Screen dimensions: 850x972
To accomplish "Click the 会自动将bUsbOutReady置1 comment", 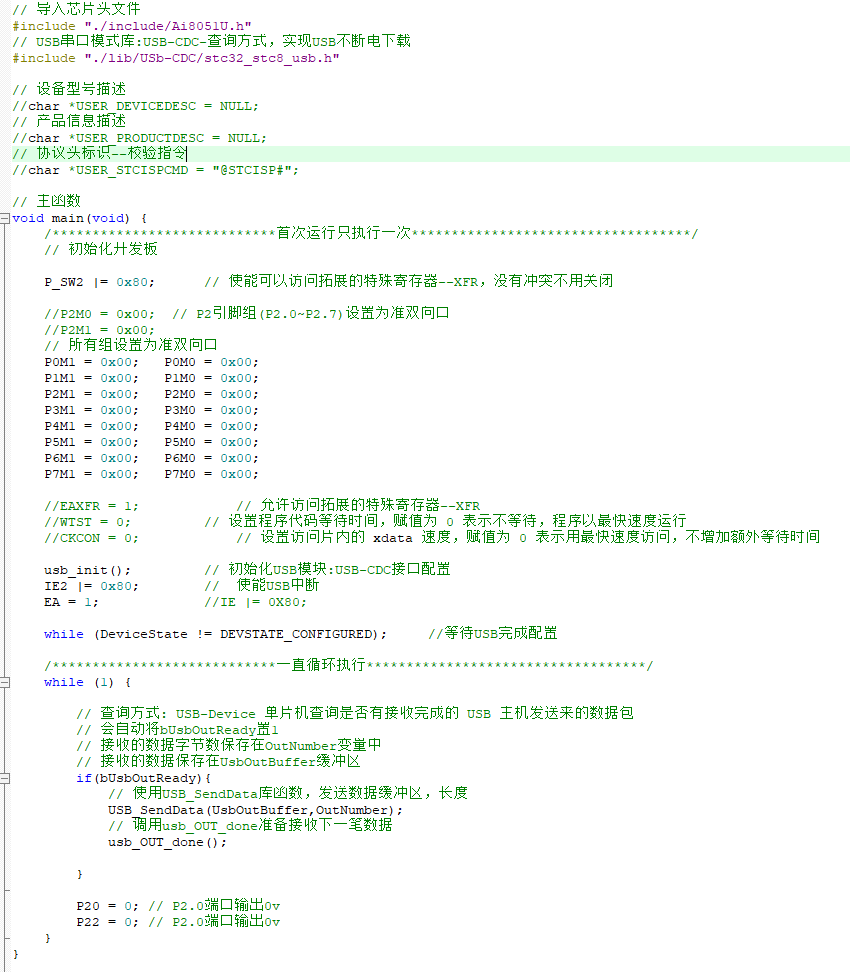I will tap(177, 730).
